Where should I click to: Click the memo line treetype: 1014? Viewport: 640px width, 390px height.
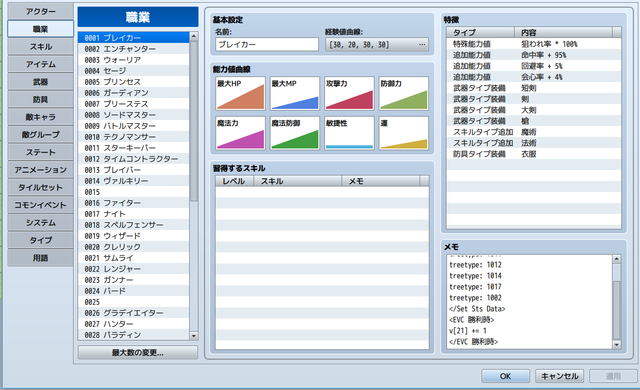click(475, 276)
